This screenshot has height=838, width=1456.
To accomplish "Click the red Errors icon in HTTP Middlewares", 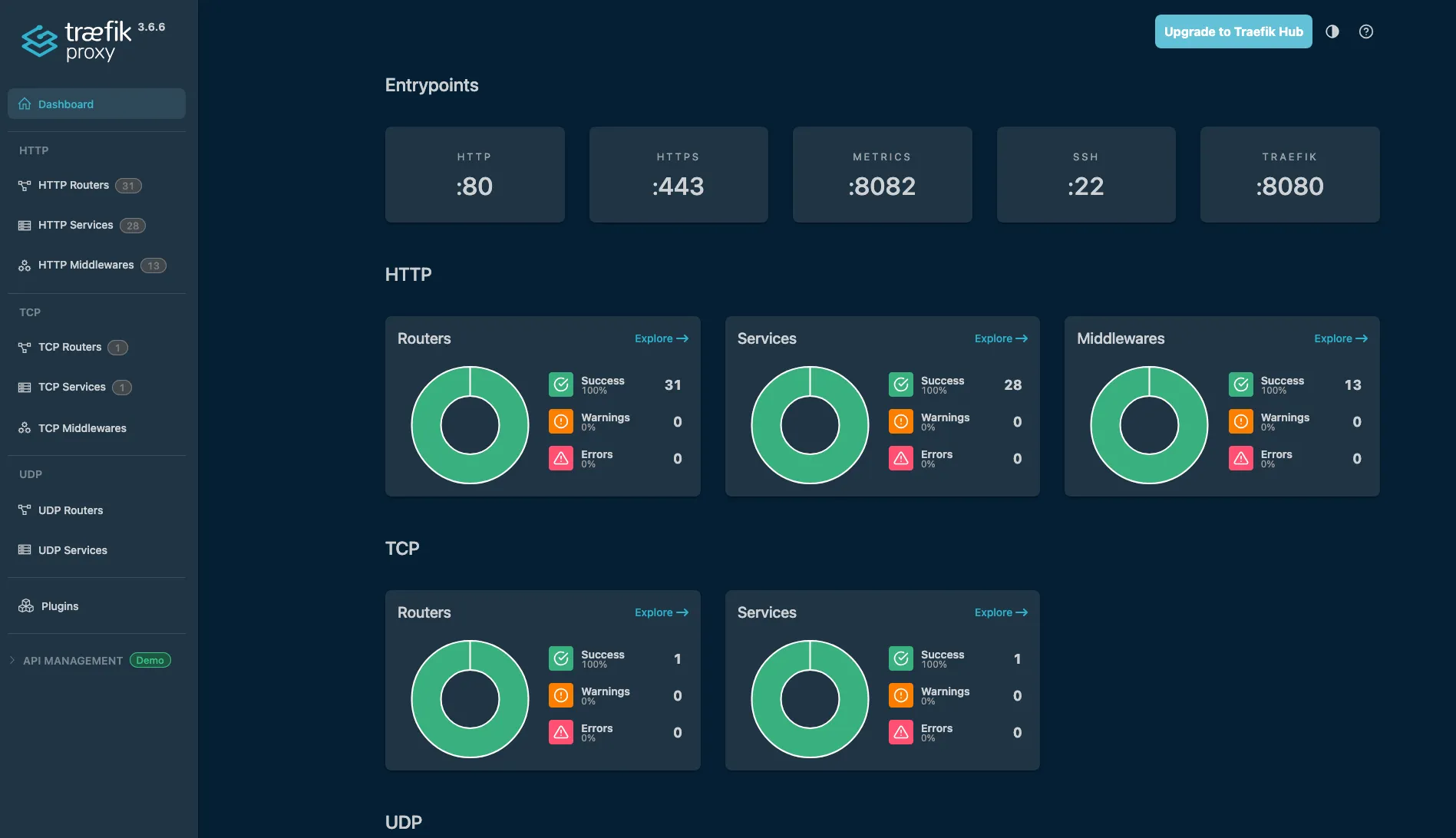I will click(x=1240, y=458).
